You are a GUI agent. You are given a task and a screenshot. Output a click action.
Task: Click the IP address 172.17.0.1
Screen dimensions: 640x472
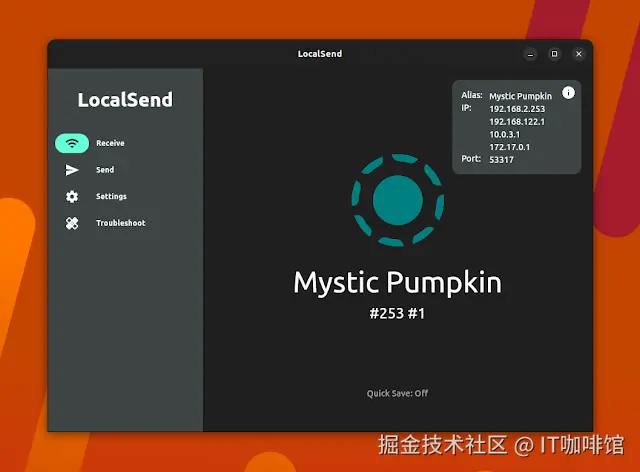(x=509, y=147)
